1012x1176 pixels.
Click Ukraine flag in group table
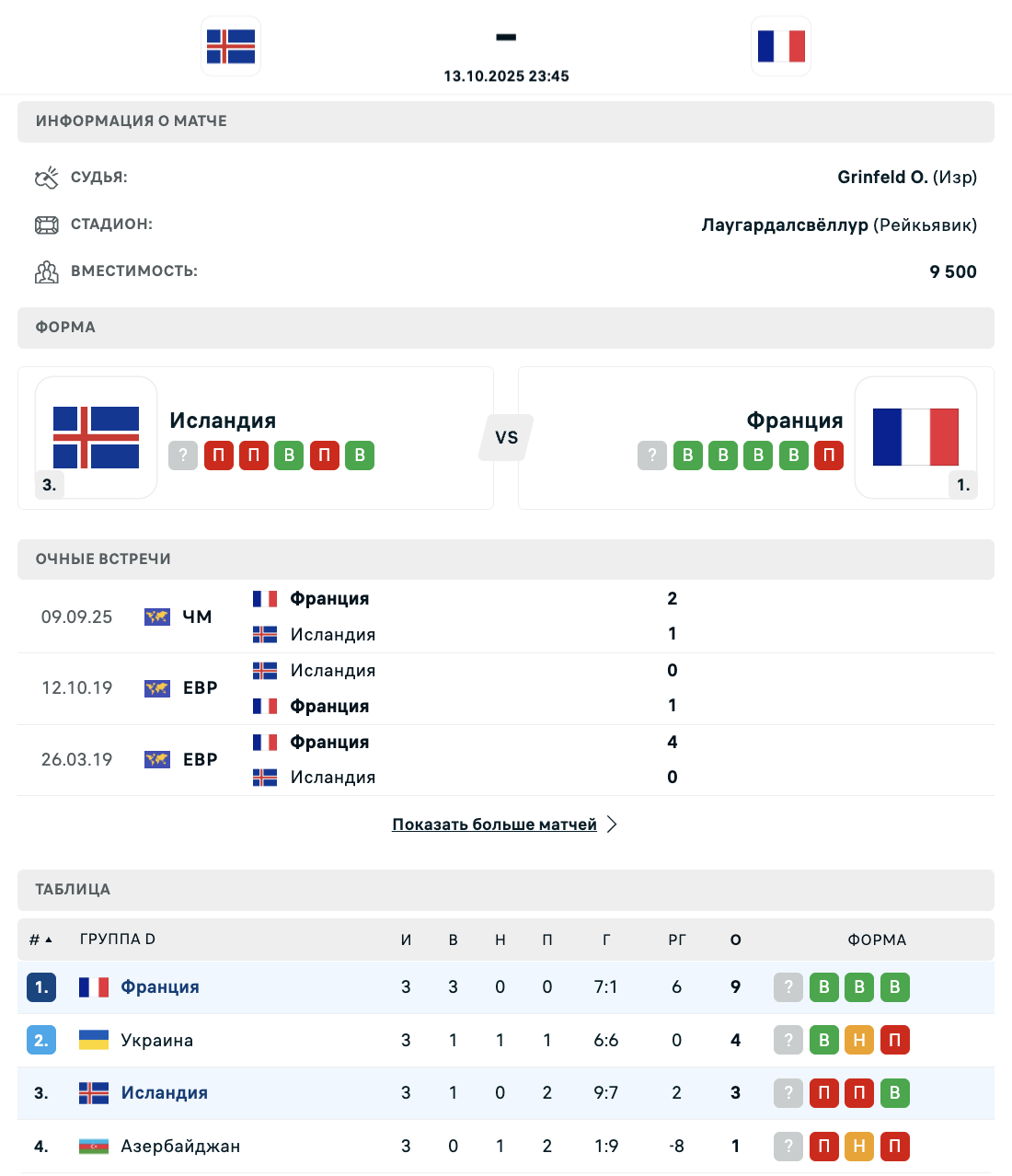tap(94, 1040)
